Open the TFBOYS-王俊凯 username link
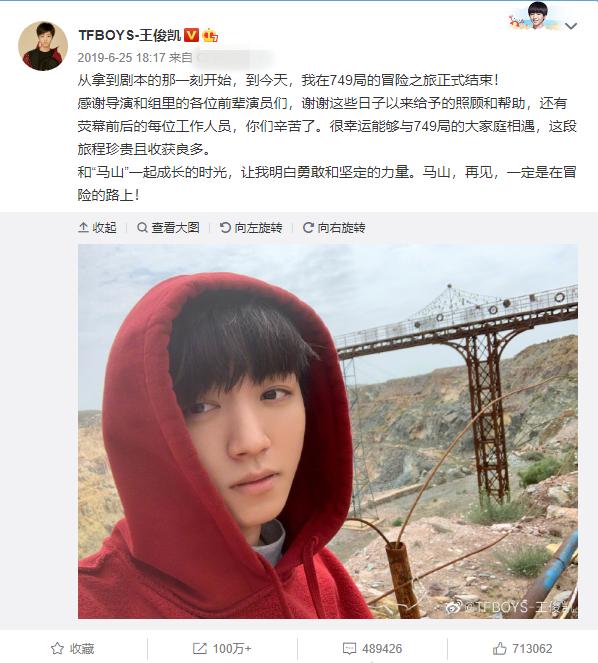The image size is (598, 663). [x=129, y=35]
